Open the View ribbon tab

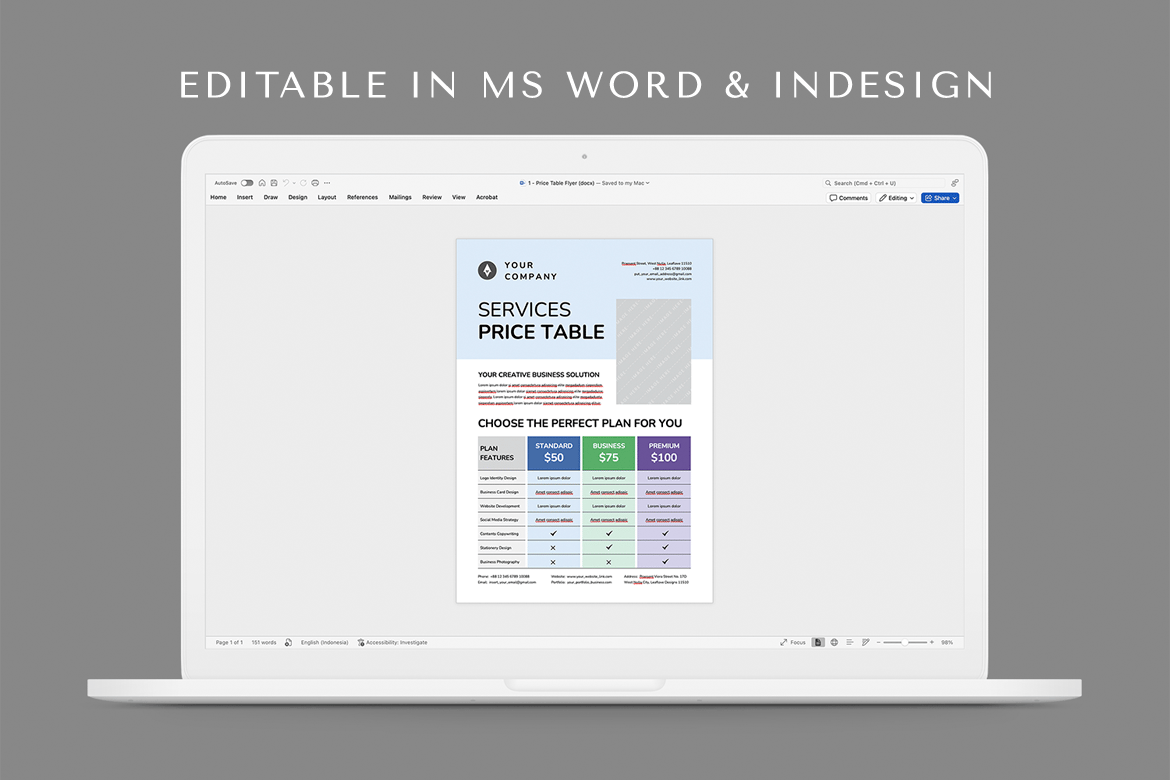pyautogui.click(x=459, y=197)
